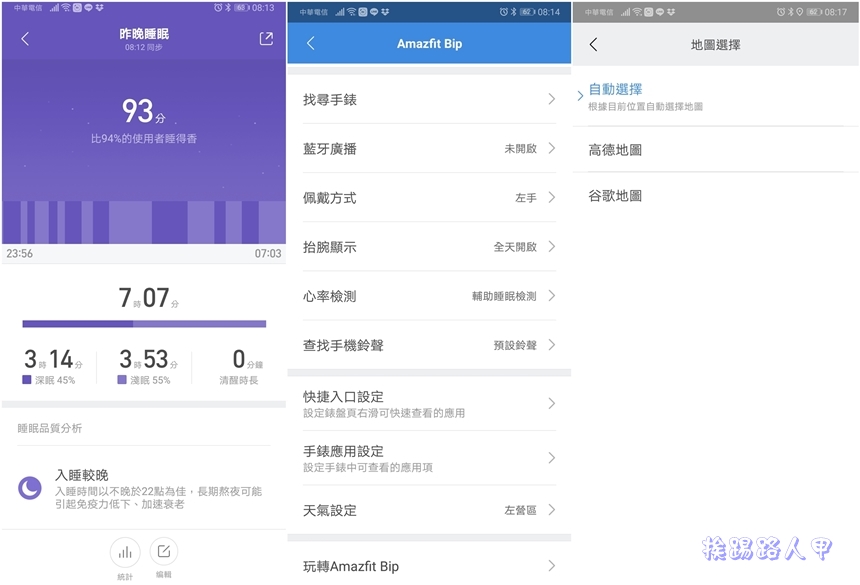Tap location icon in 地圖選擇 status bar

800,12
